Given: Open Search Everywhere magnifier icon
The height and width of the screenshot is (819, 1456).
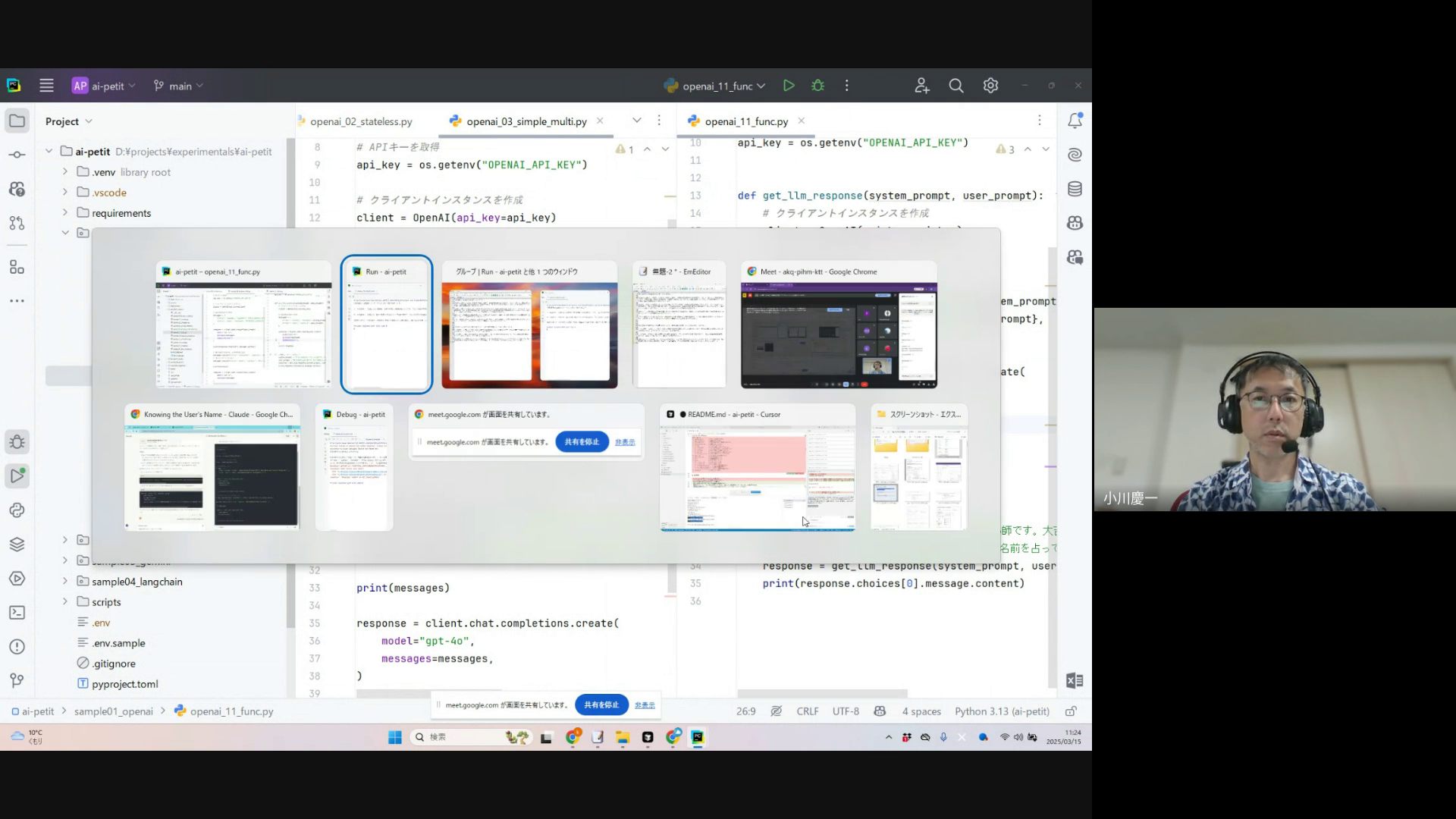Looking at the screenshot, I should (x=956, y=86).
